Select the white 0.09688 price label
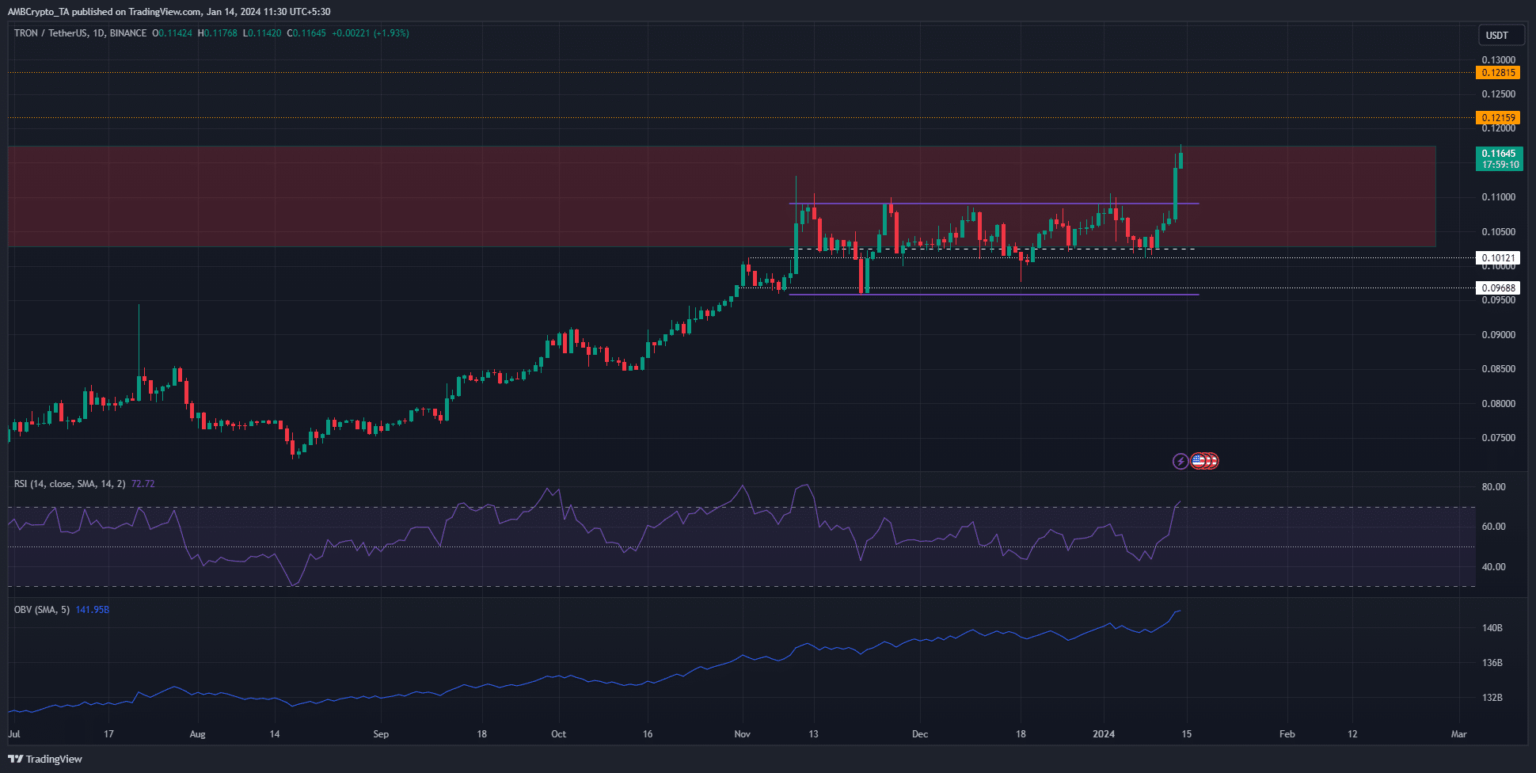Image resolution: width=1536 pixels, height=773 pixels. coord(1497,288)
